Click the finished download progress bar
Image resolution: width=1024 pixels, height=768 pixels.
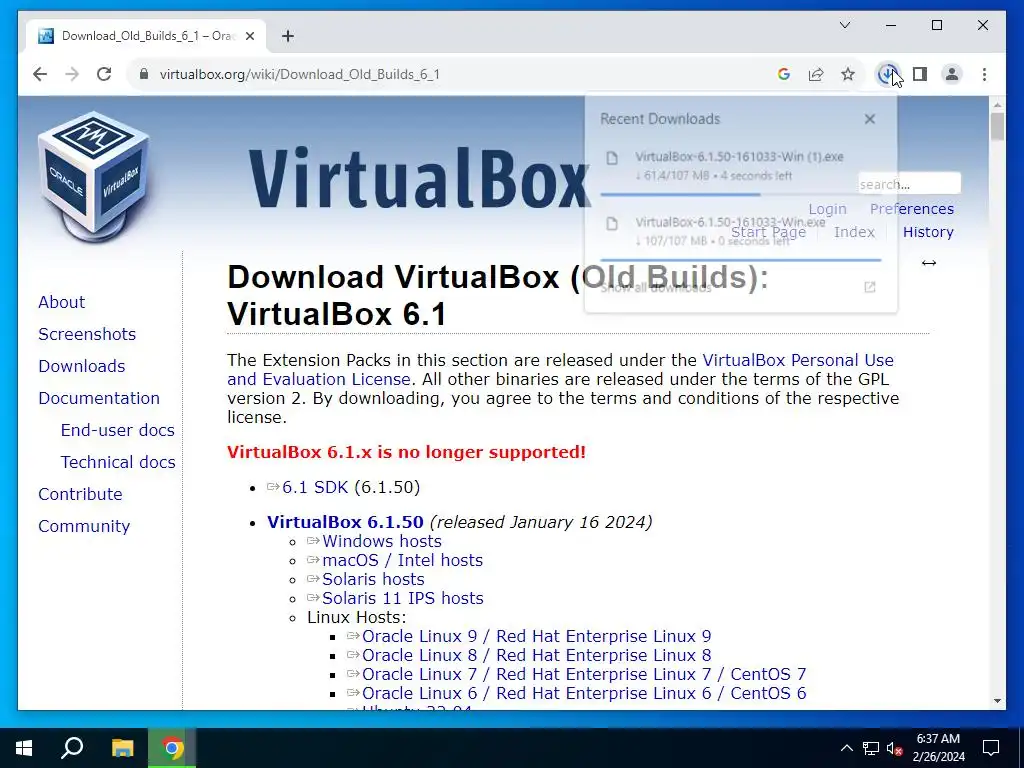tap(741, 260)
